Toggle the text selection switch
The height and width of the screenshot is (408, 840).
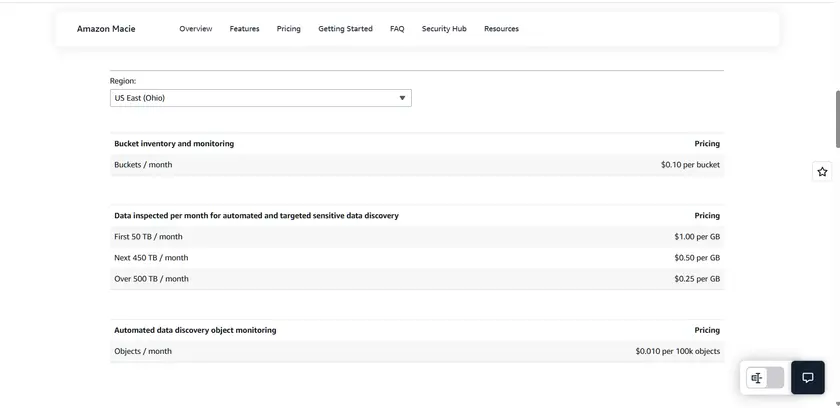click(765, 378)
